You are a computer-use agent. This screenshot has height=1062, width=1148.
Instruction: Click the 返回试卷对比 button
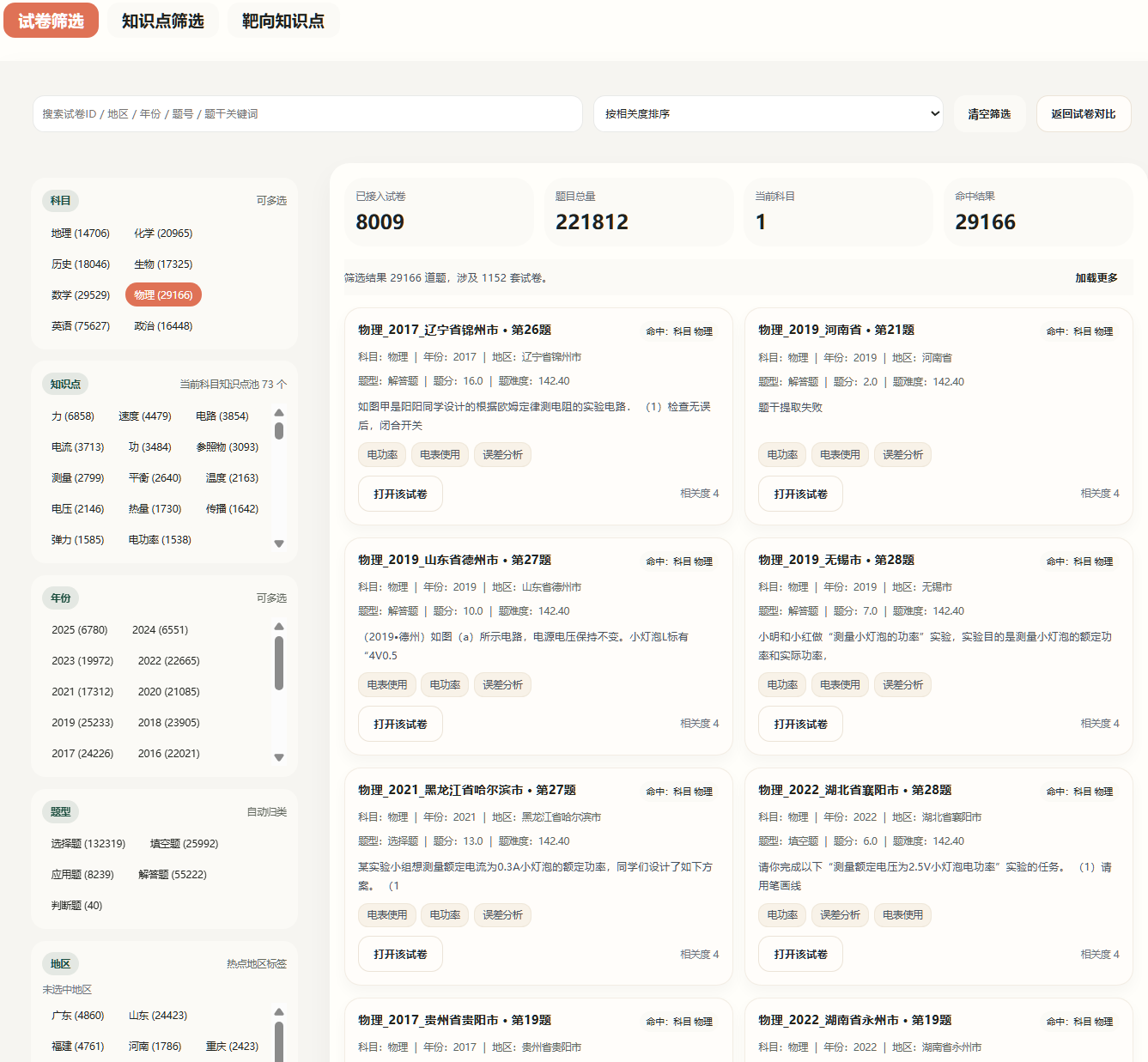[1084, 114]
